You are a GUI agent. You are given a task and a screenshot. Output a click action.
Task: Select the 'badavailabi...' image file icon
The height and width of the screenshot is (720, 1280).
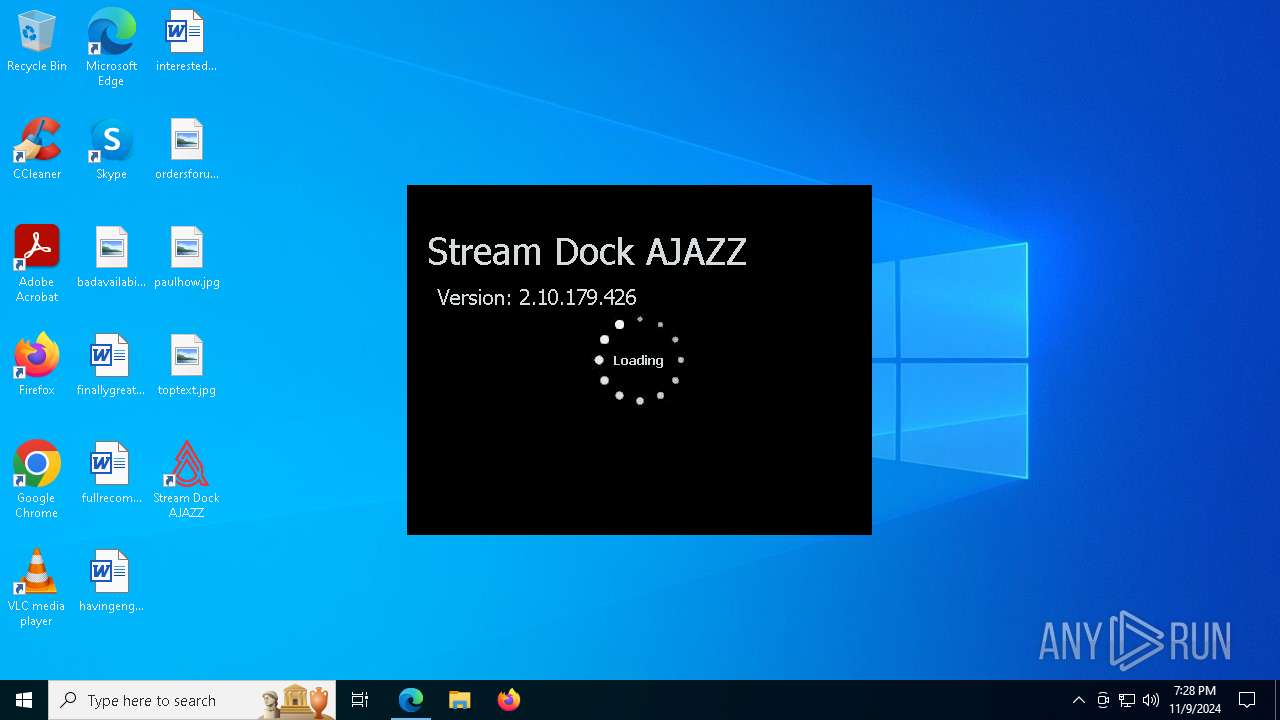111,258
